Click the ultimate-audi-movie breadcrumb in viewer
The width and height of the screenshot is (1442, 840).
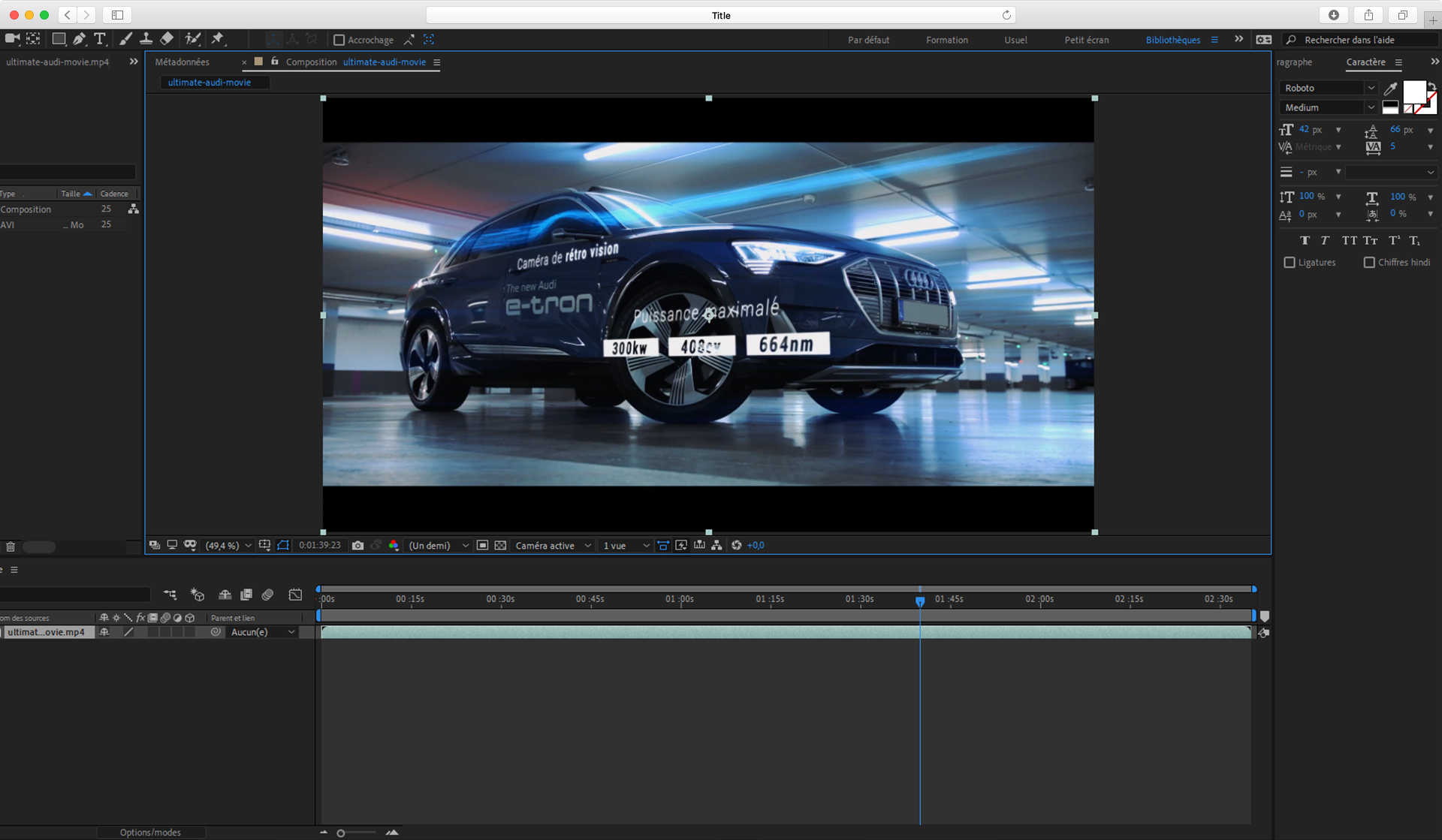point(210,83)
